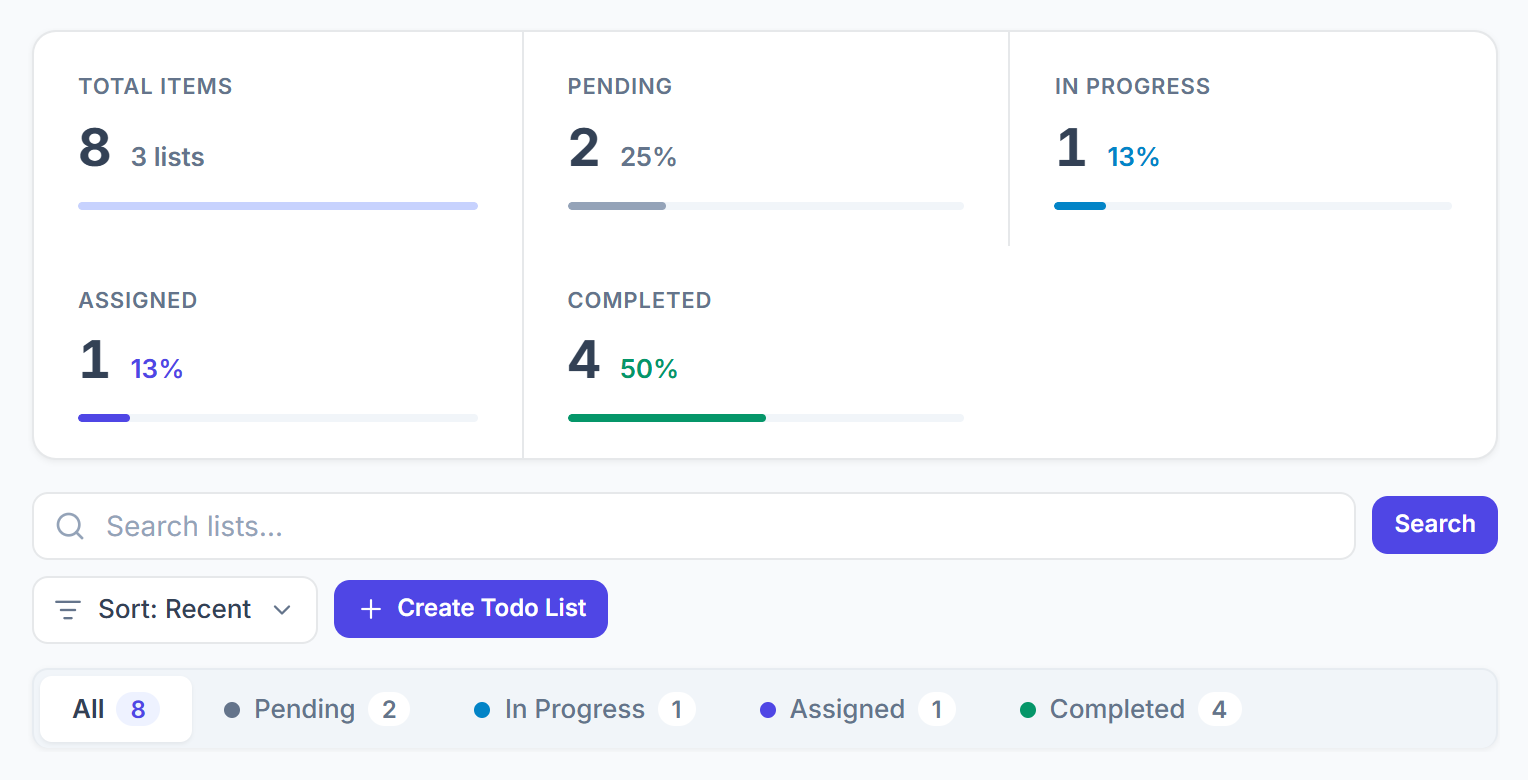Click the plus icon on Create Todo List

point(371,609)
